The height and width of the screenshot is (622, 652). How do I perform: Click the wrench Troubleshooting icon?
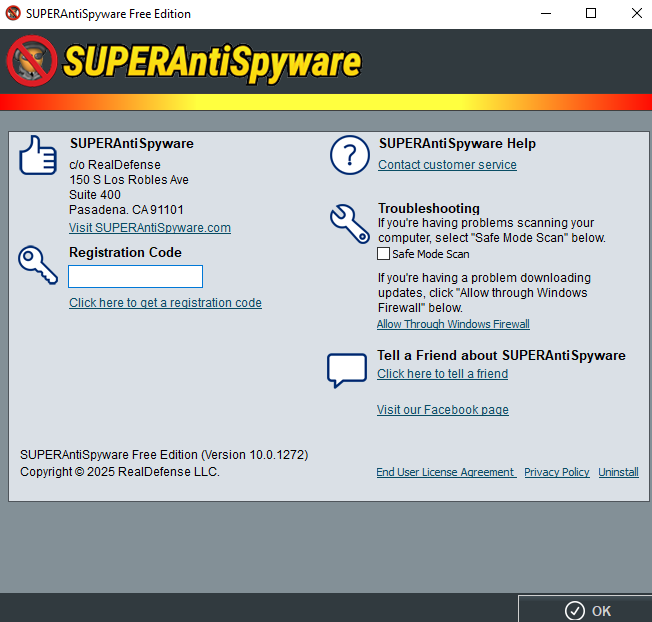tap(350, 223)
